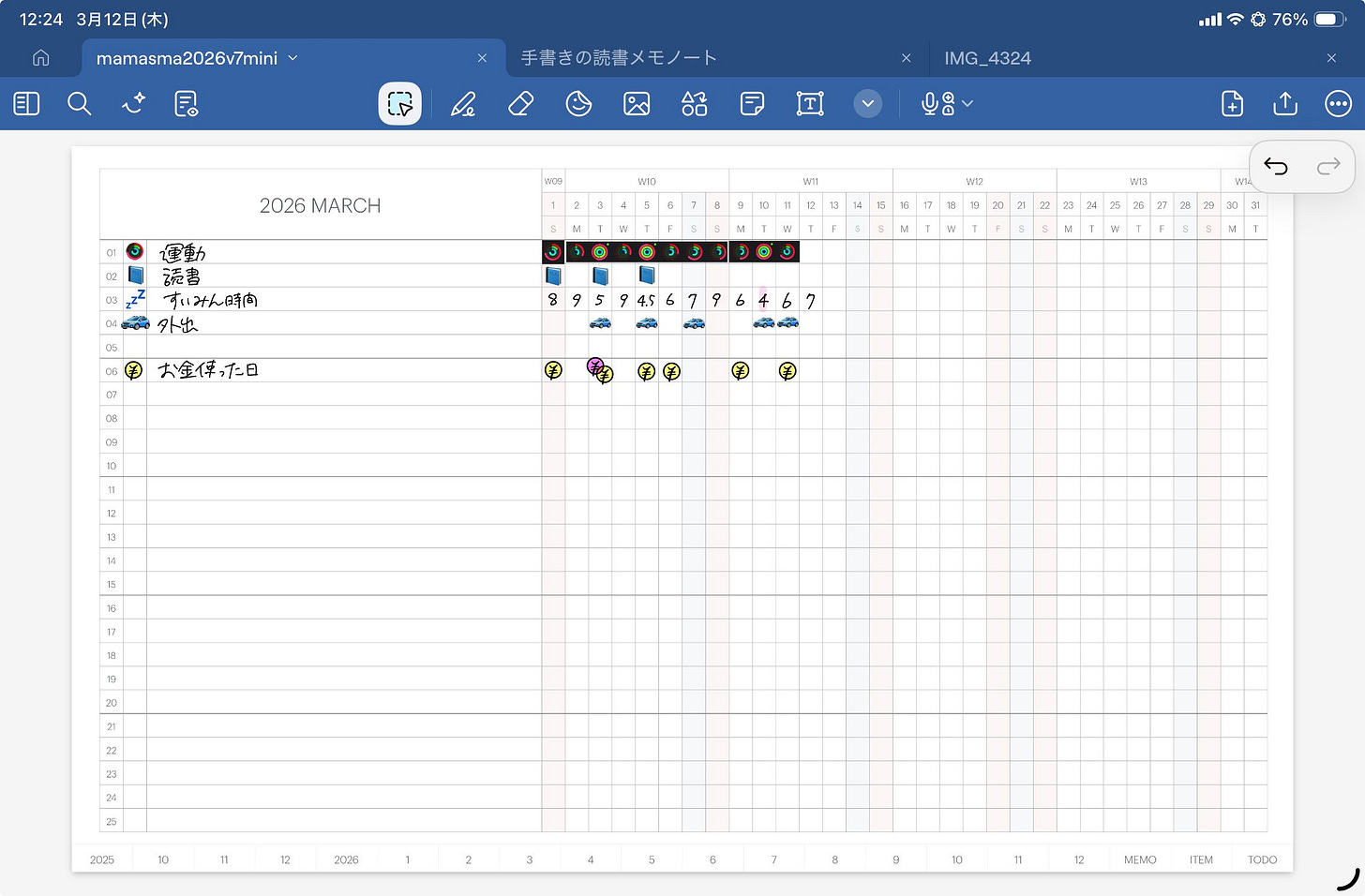Select the Sticky note tool
The width and height of the screenshot is (1365, 896).
(752, 104)
